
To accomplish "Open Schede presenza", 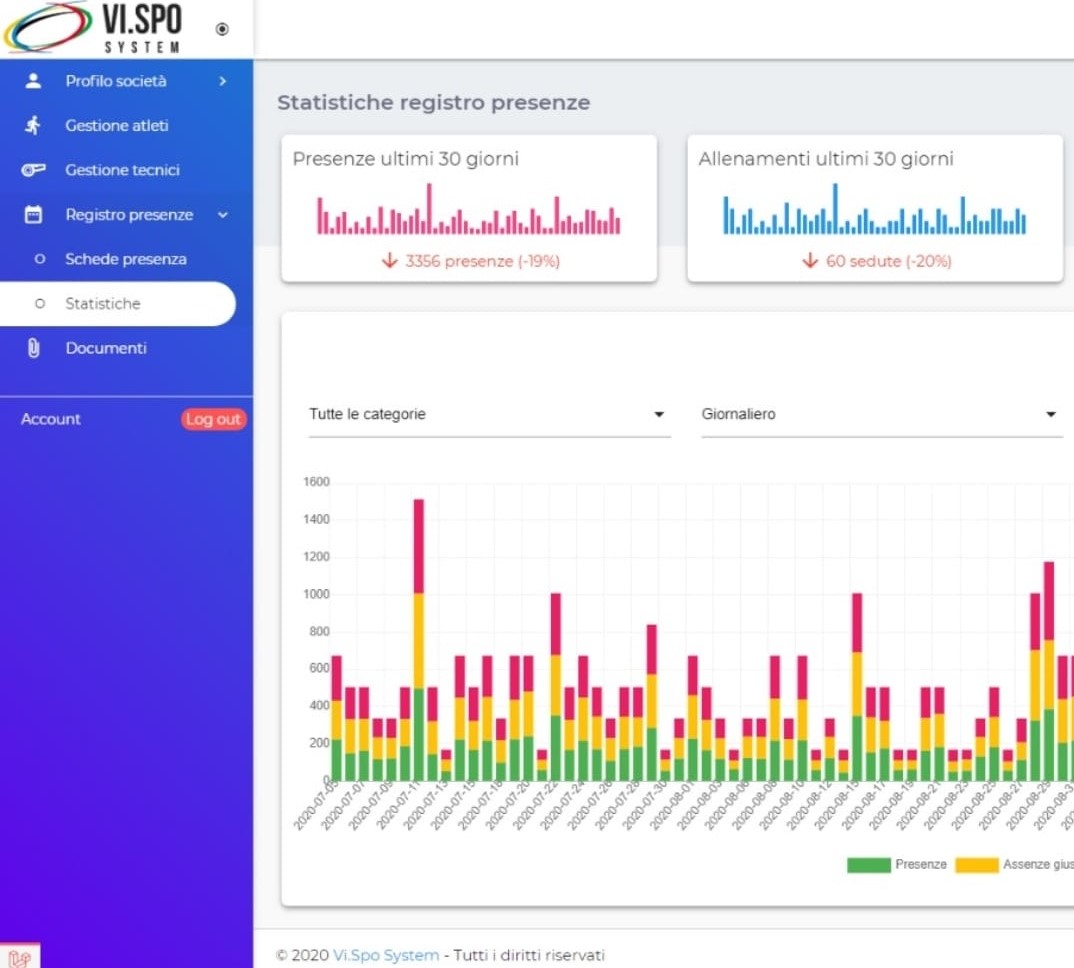I will [126, 259].
